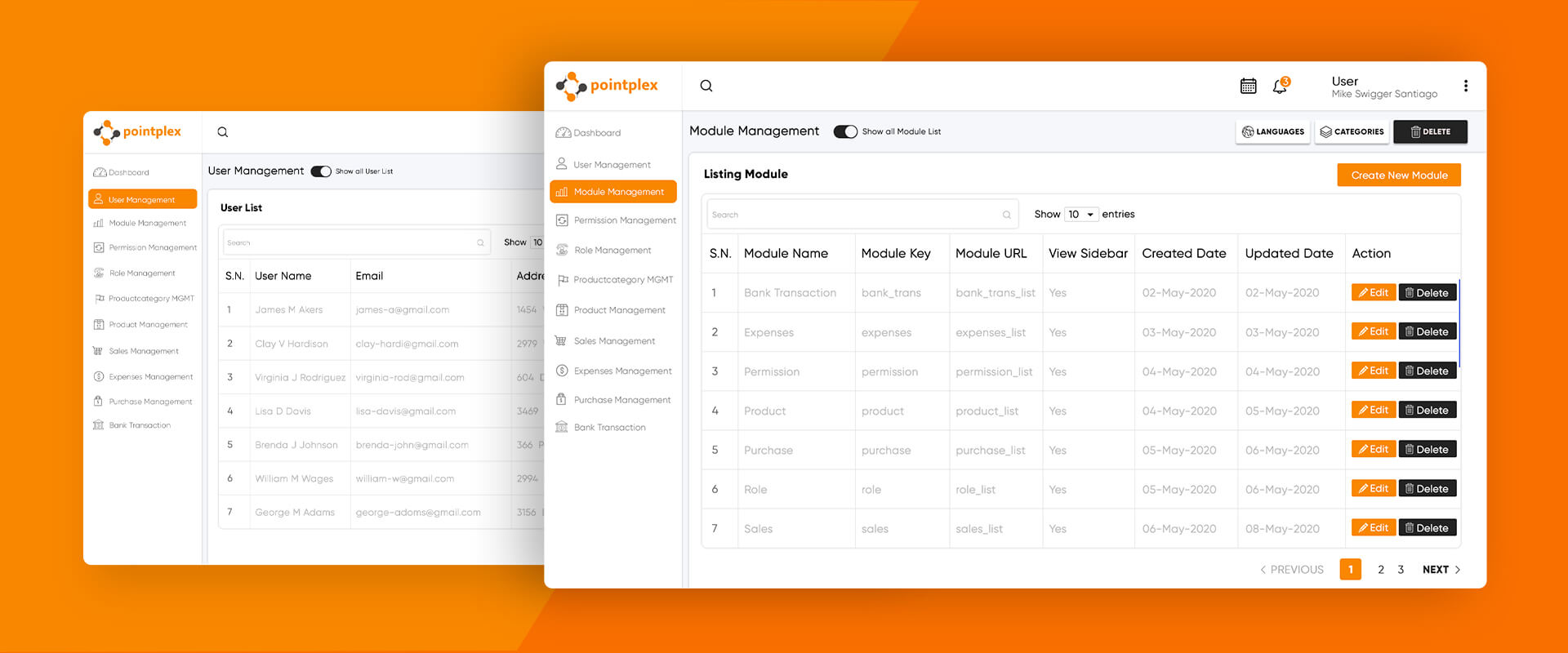
Task: Expand the Show 10 entries dropdown
Action: point(1081,215)
